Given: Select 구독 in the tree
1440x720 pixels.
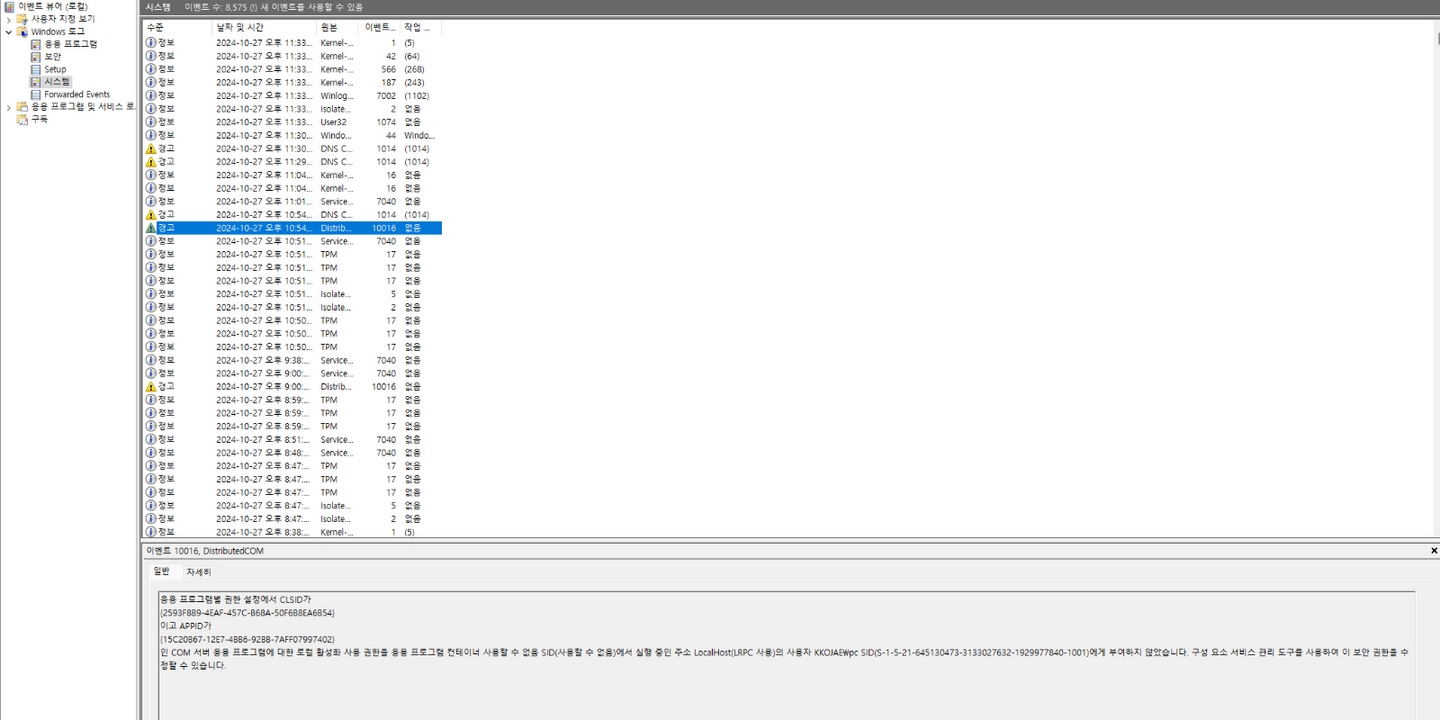Looking at the screenshot, I should [39, 119].
